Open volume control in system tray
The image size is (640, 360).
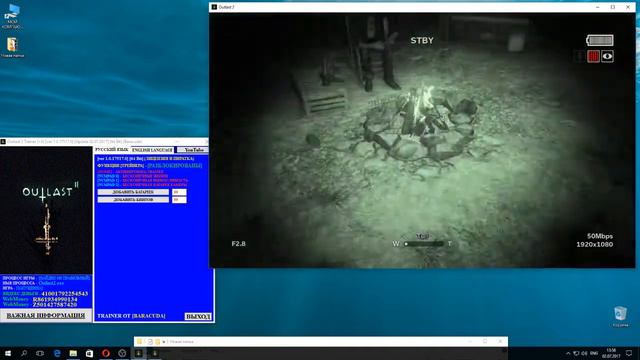click(x=584, y=353)
